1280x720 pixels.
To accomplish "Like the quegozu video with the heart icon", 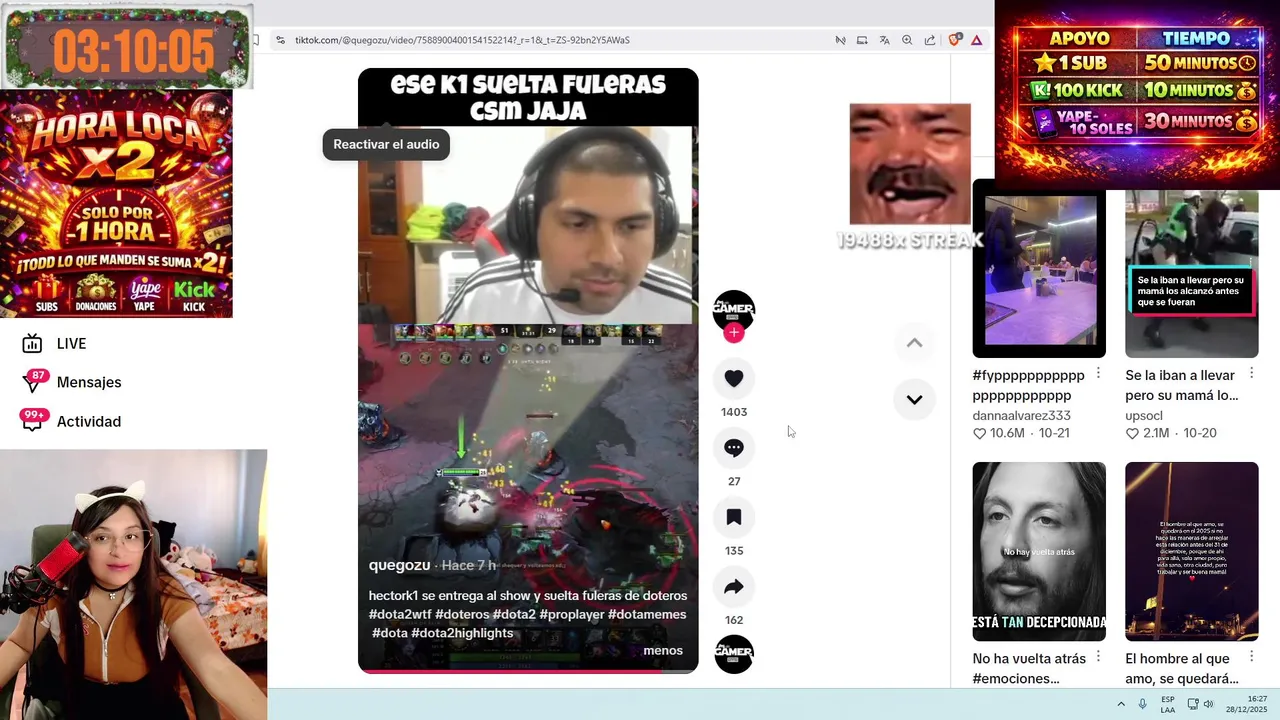I will point(734,378).
